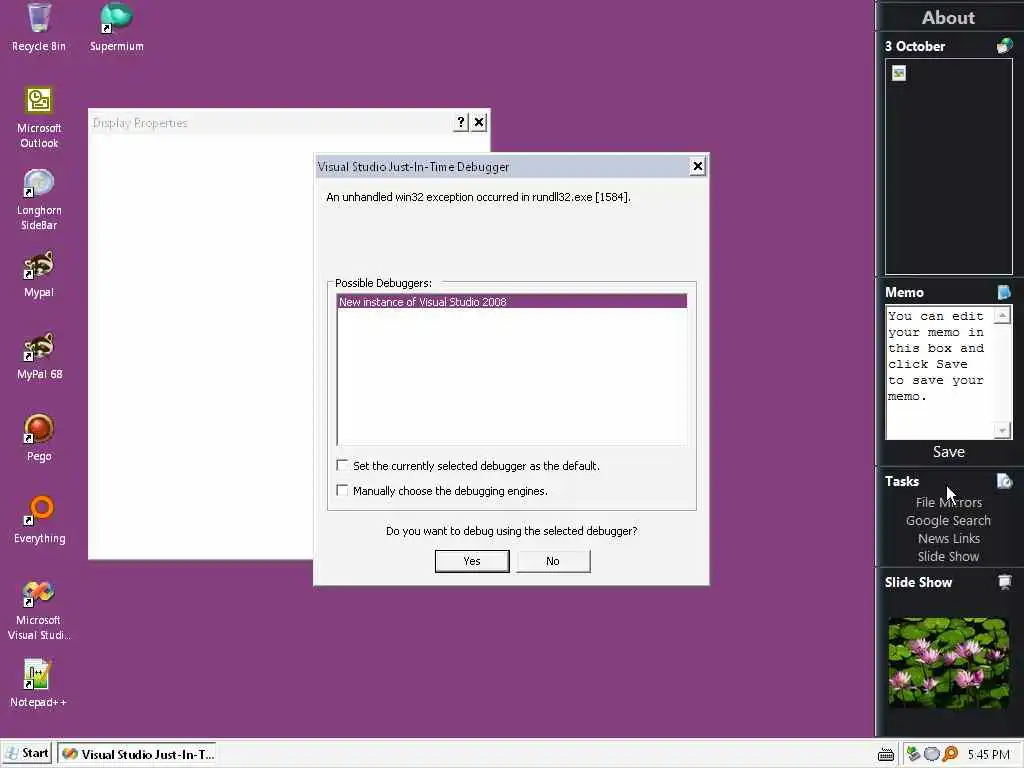Click the 3 October date heading
Image resolution: width=1024 pixels, height=768 pixels.
(915, 46)
